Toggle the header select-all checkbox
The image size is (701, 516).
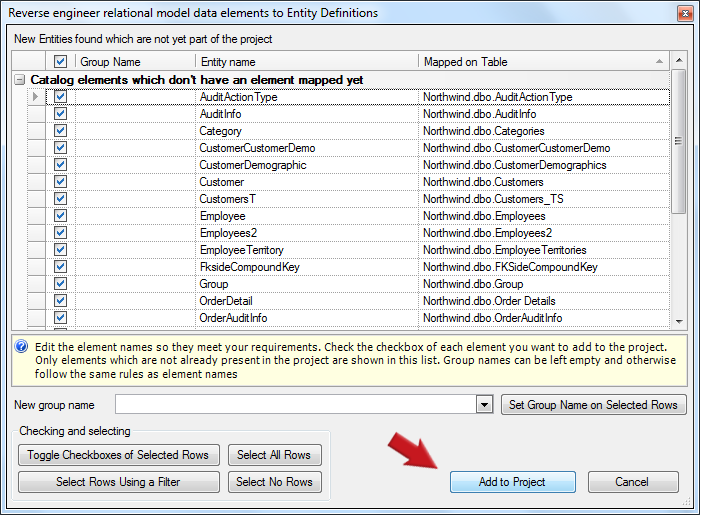coord(60,61)
